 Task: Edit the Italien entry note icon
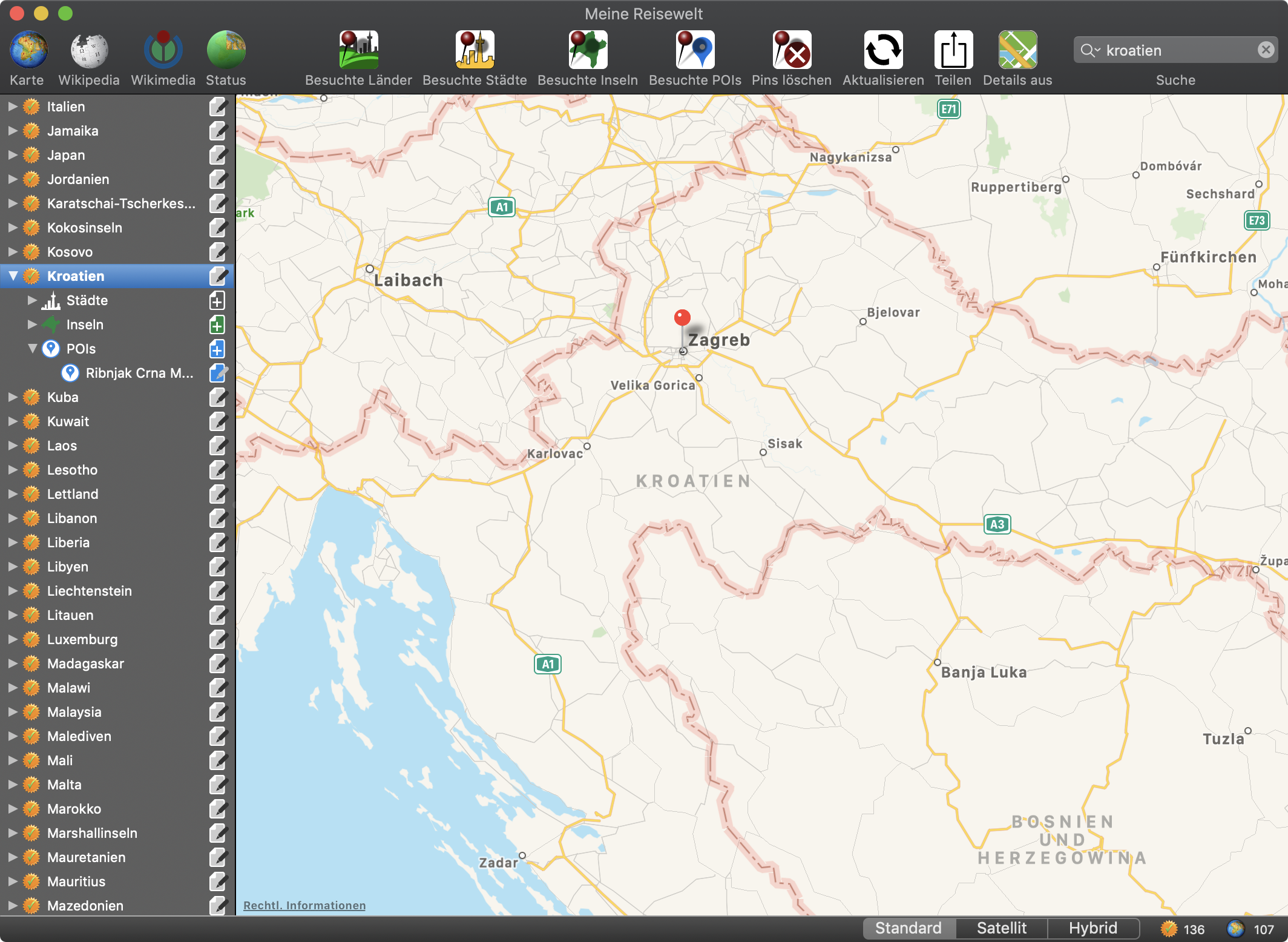pyautogui.click(x=218, y=107)
